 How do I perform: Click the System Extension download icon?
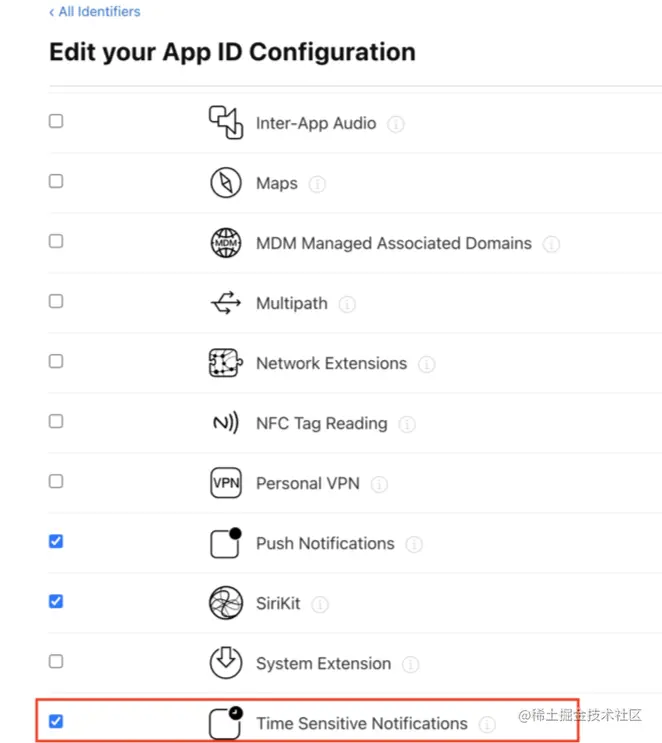(x=225, y=663)
